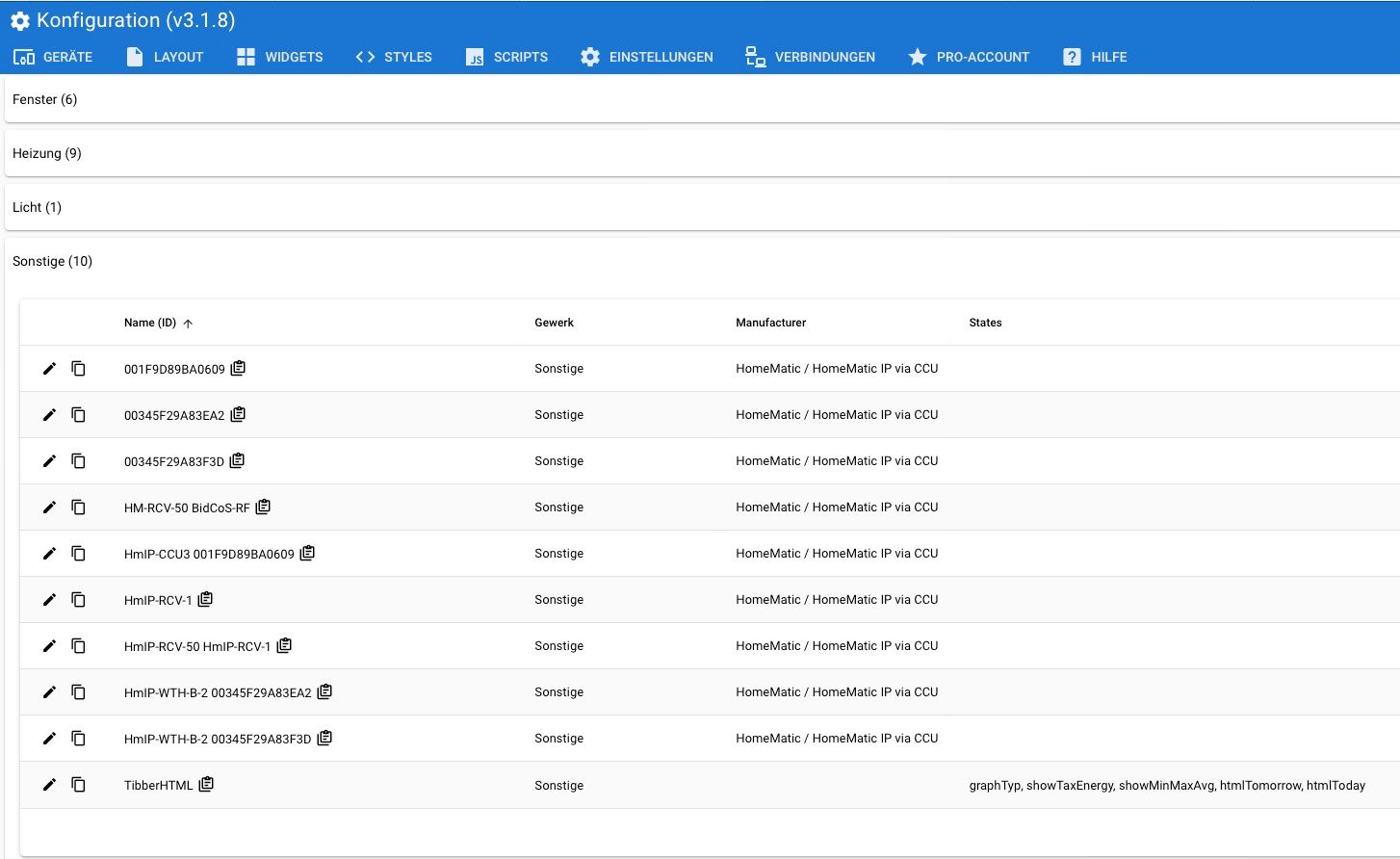Duplicate device 00345F29A83F3D
Viewport: 1400px width, 859px height.
click(x=79, y=461)
